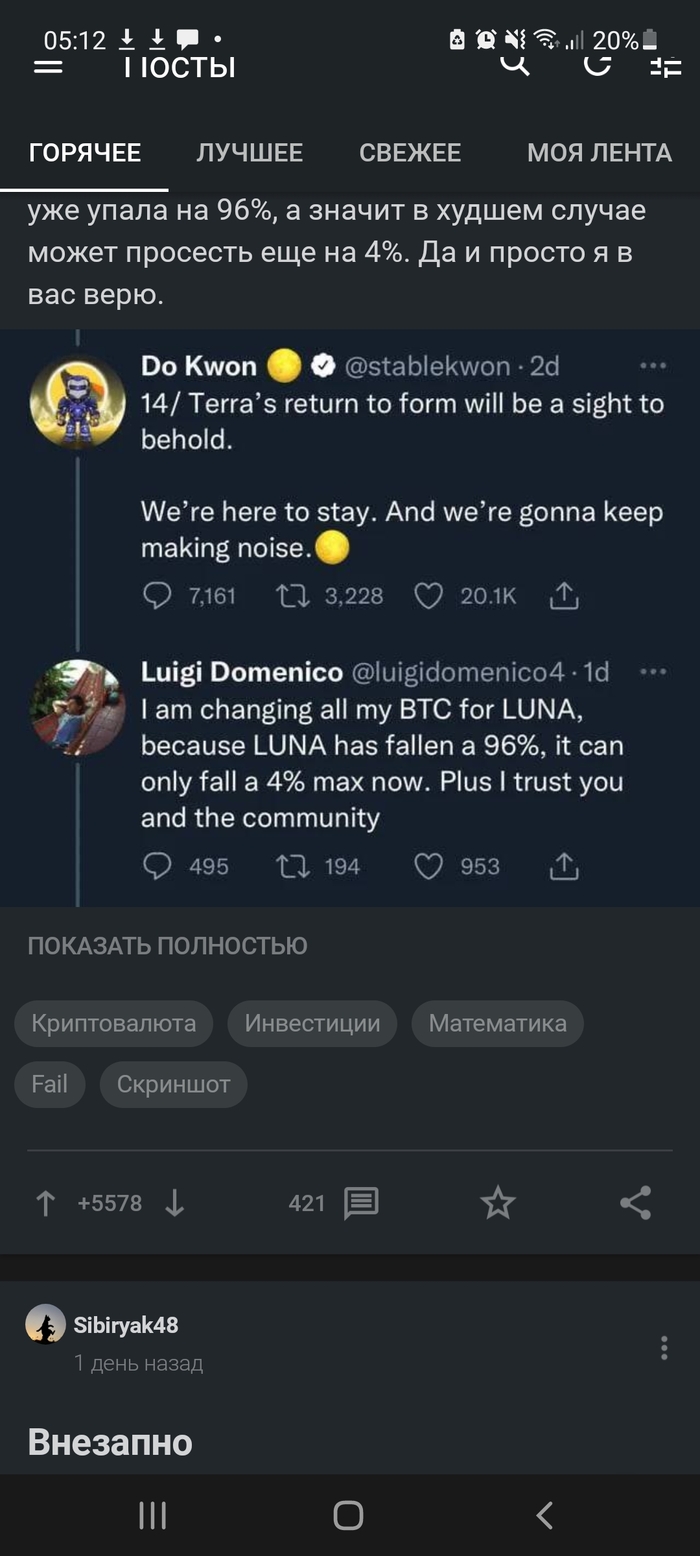Screen dimensions: 700x1556
Task: Open the Fail tag
Action: (49, 1084)
